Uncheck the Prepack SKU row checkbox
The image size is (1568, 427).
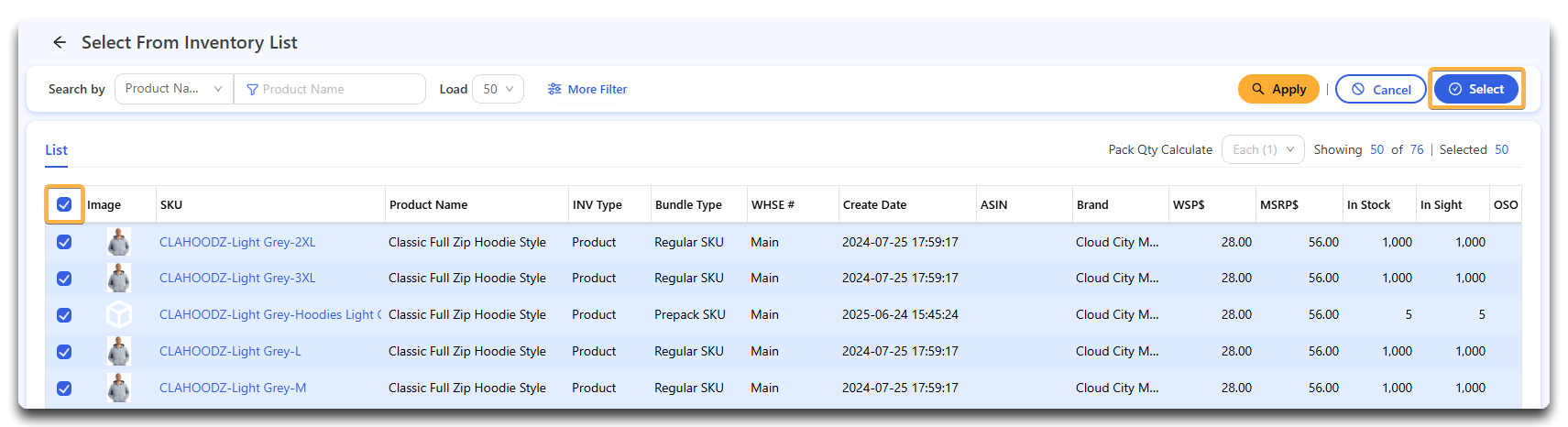(64, 314)
